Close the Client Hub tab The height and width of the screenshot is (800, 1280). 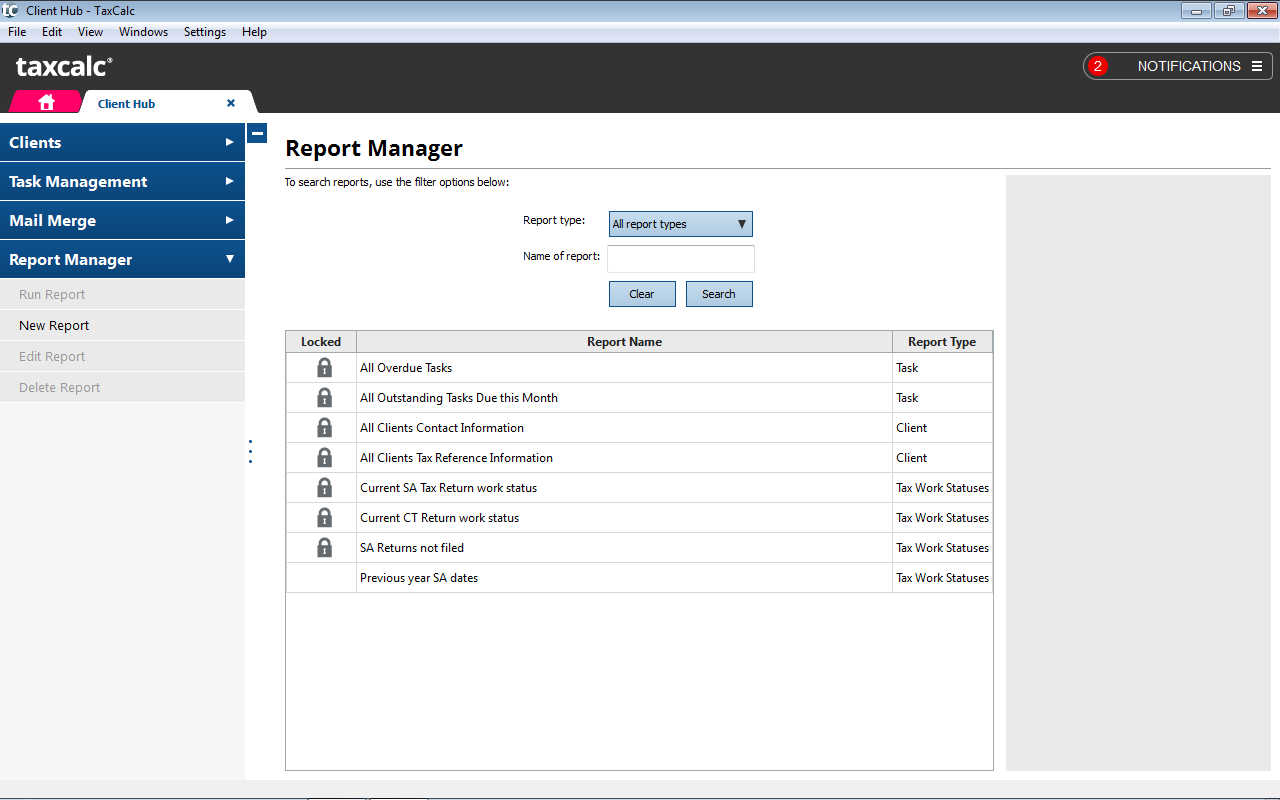tap(231, 103)
